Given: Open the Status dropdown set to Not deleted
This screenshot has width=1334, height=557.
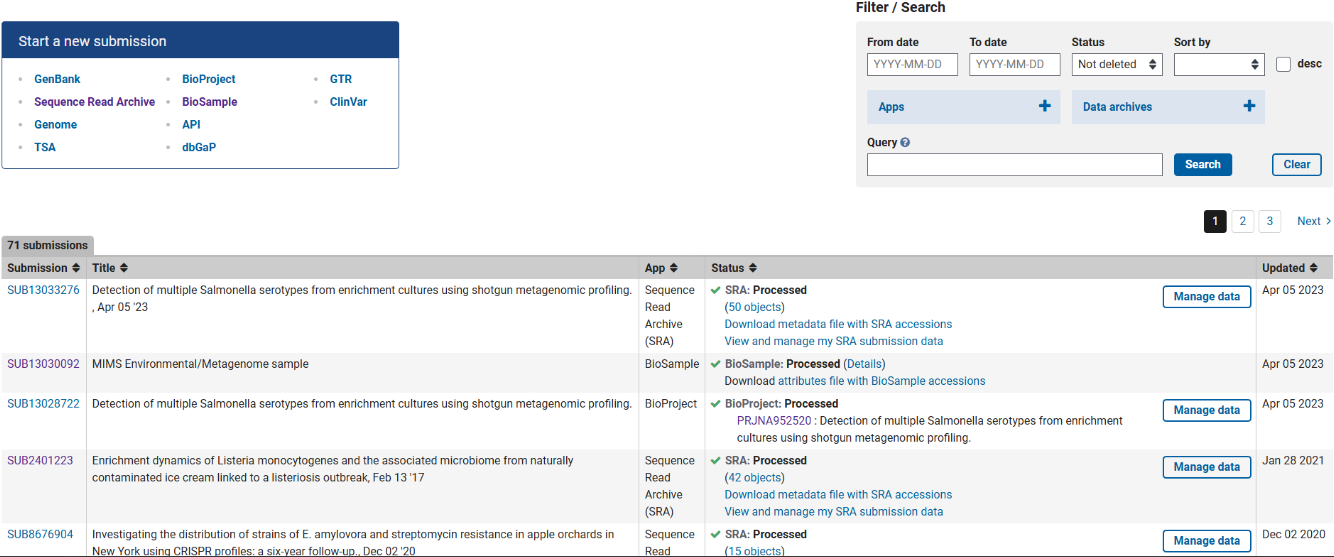Looking at the screenshot, I should click(1117, 64).
